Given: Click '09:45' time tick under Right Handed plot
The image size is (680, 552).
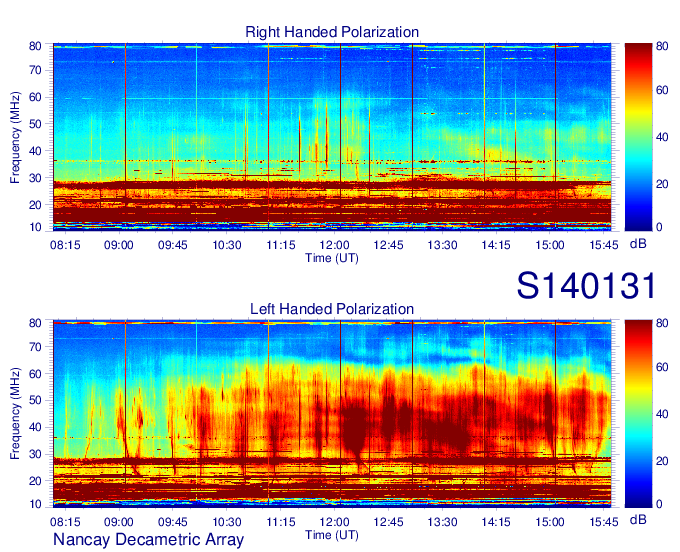Looking at the screenshot, I should point(173,245).
